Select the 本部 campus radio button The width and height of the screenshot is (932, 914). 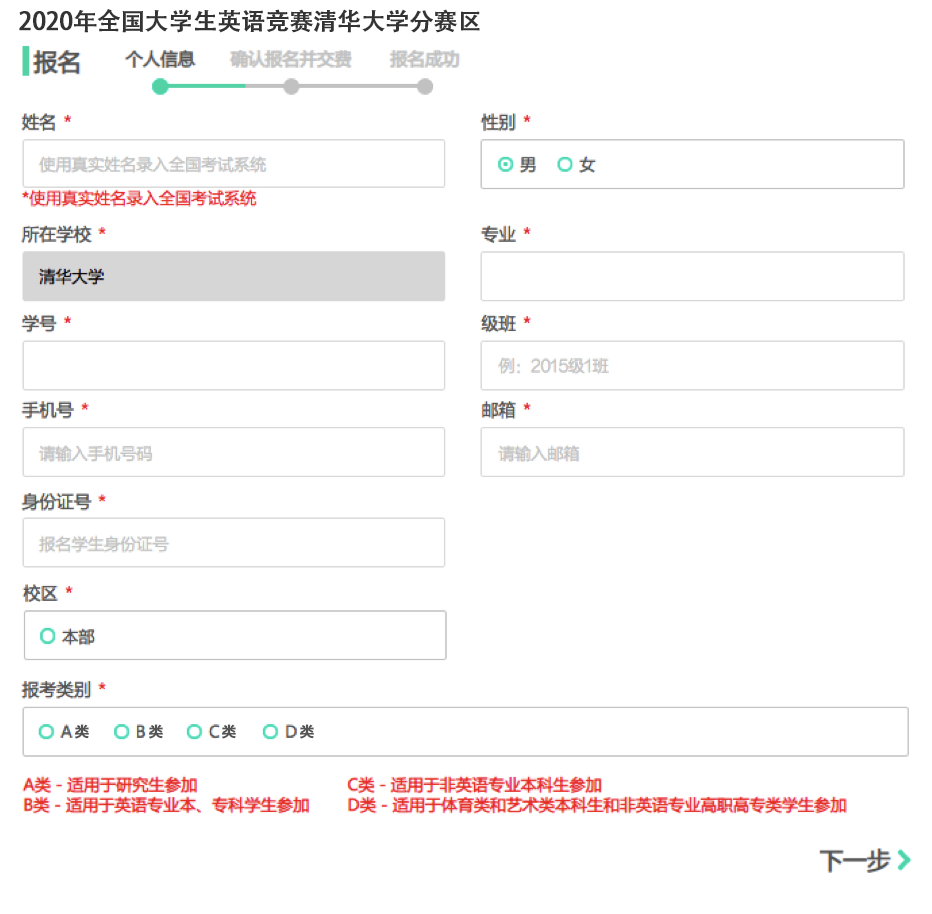pos(47,636)
